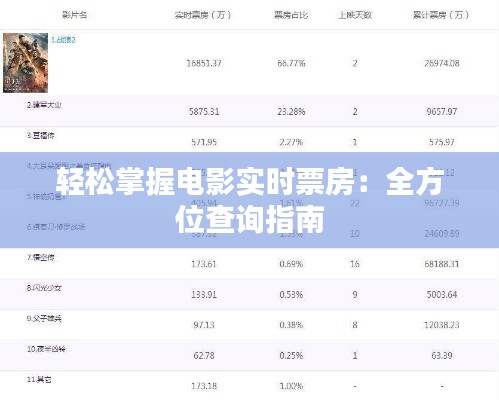Click the 11.其它 row label
499x400 pixels.
pos(39,379)
